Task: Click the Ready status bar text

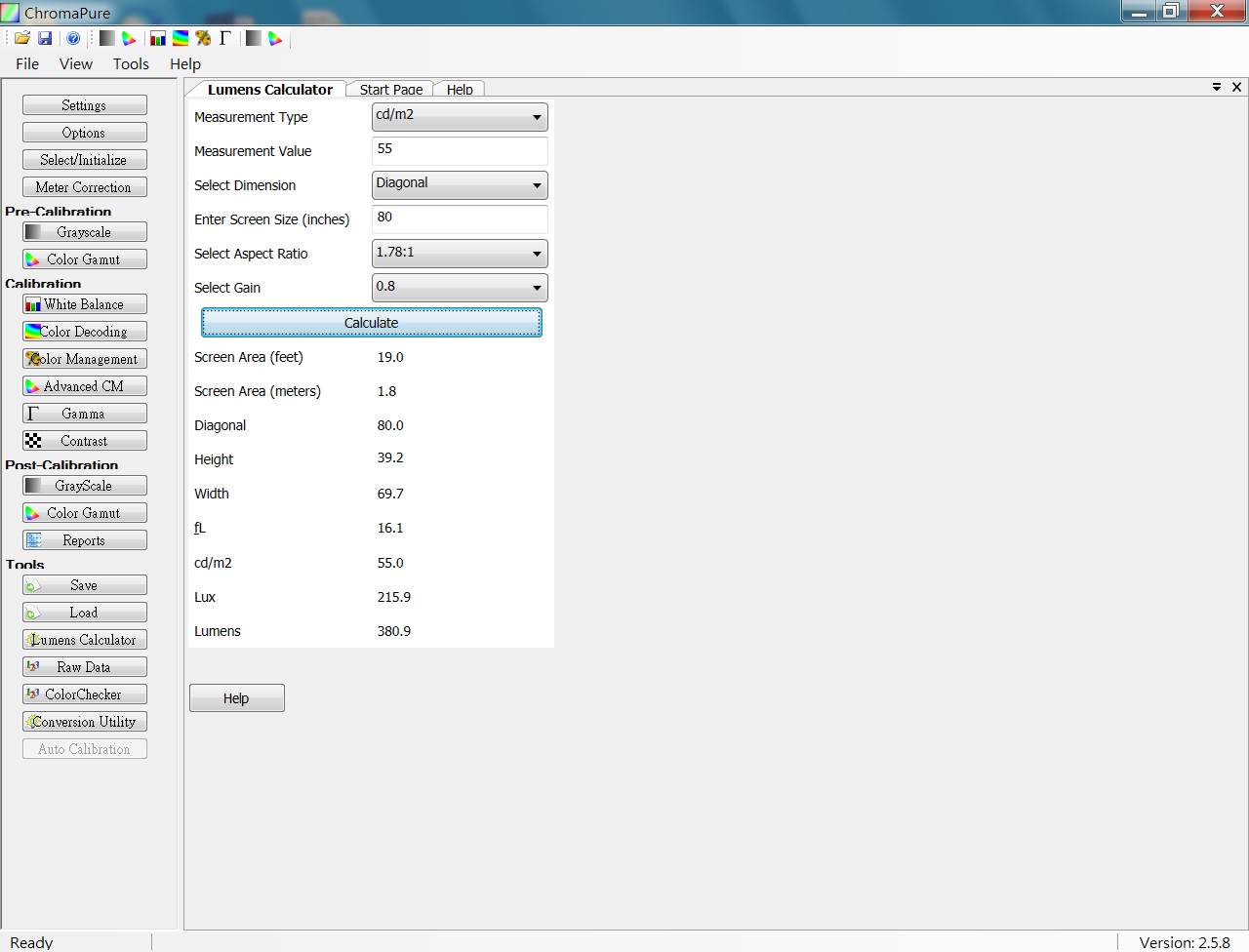Action: tap(31, 942)
